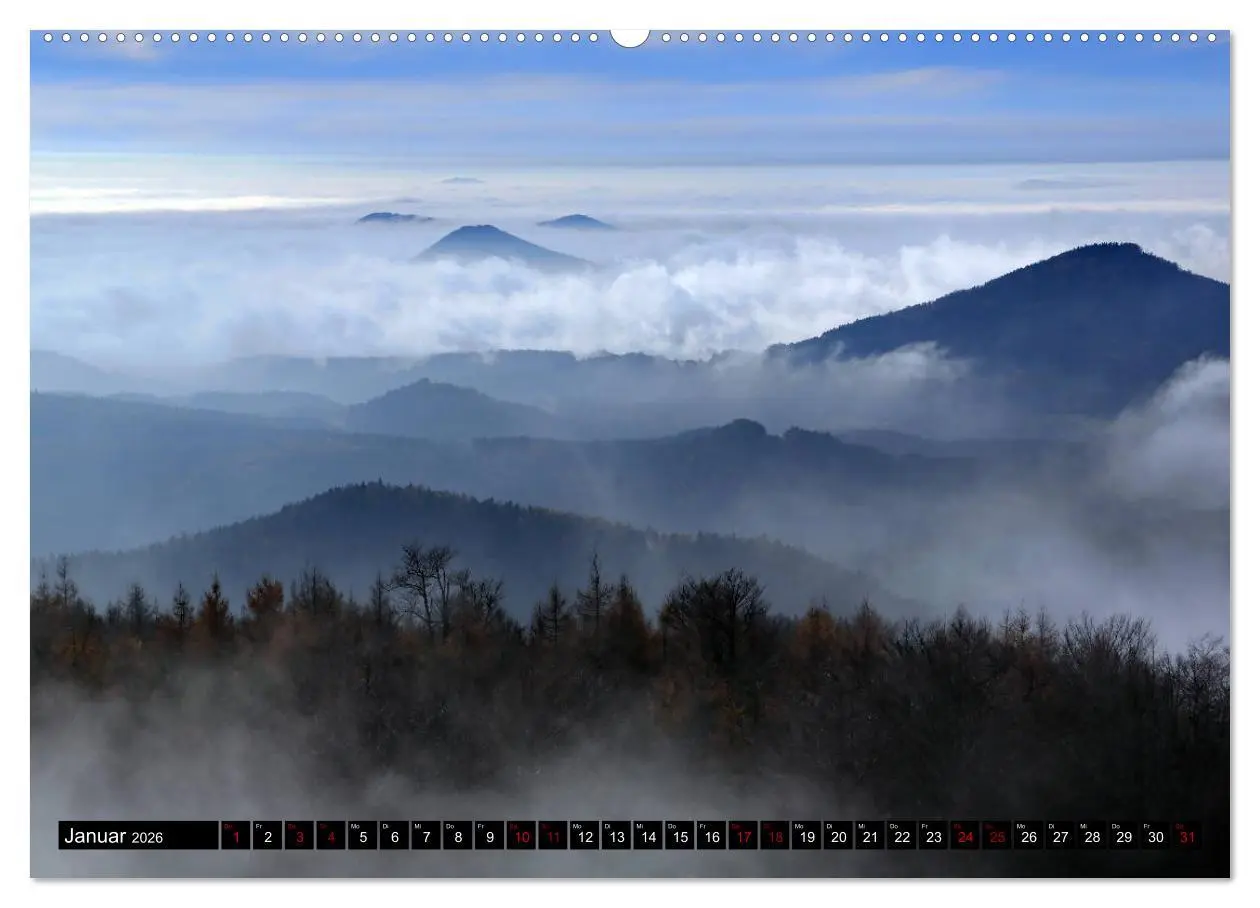Click the red date 10 cell
The width and height of the screenshot is (1260, 908).
click(521, 836)
